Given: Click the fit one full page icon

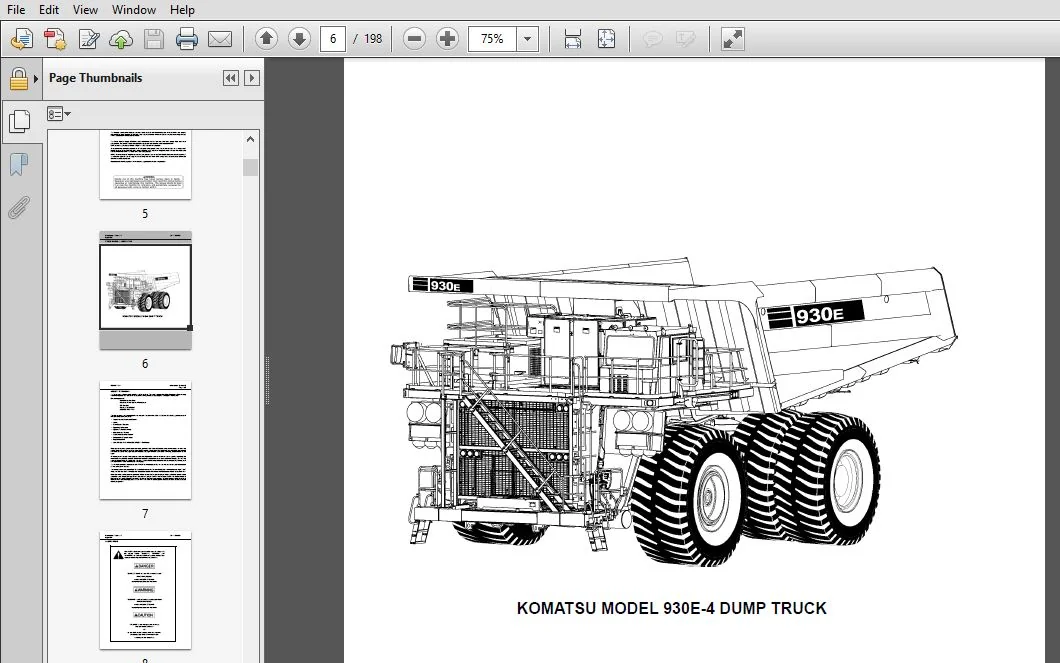Looking at the screenshot, I should [x=606, y=39].
